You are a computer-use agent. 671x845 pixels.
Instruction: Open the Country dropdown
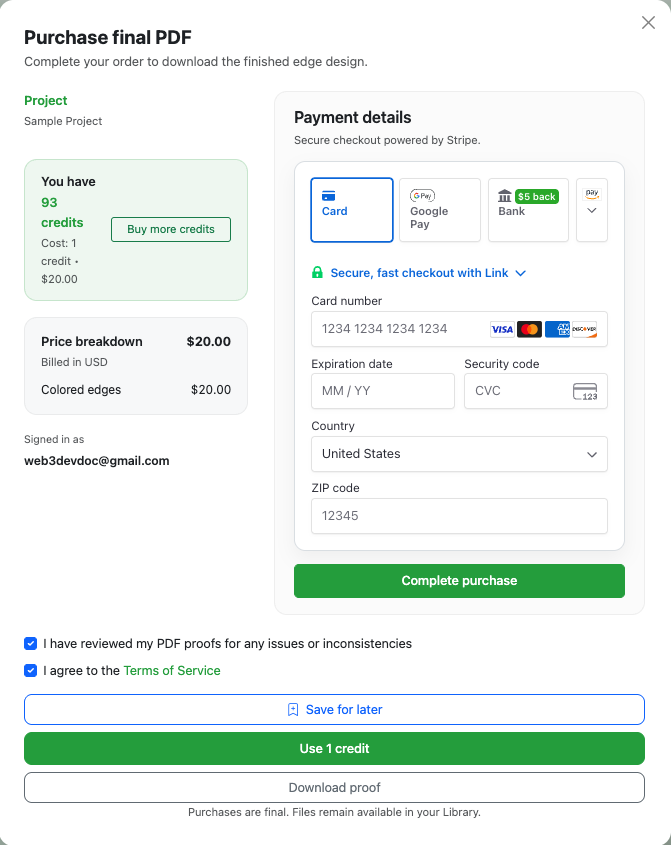tap(459, 454)
